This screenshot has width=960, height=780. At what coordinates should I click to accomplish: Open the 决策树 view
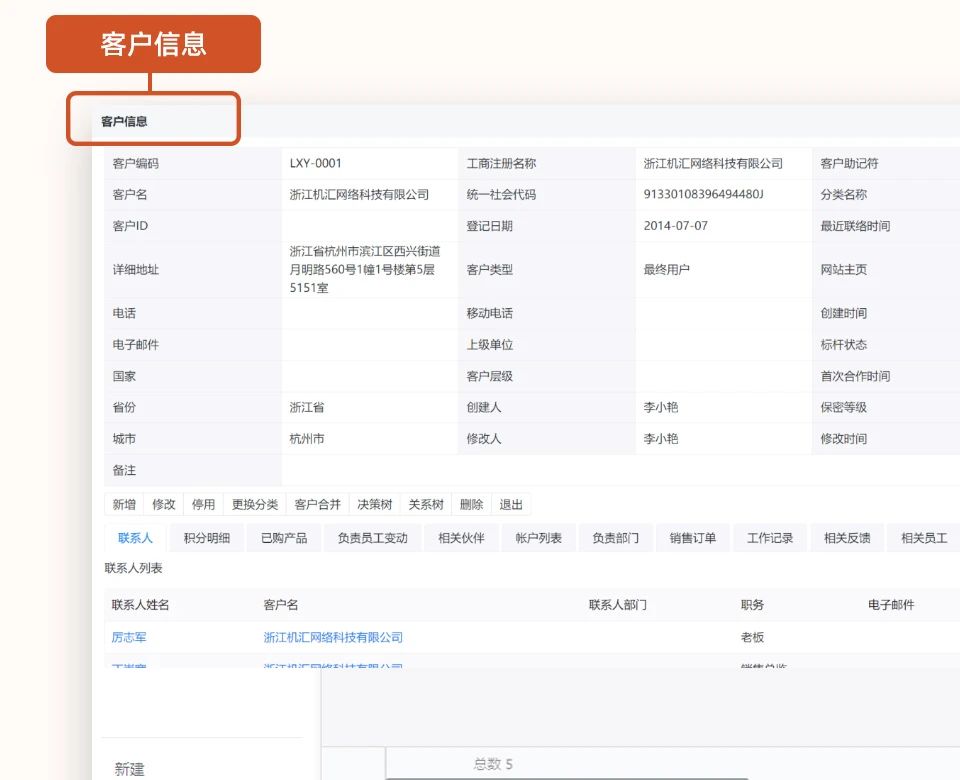tap(374, 504)
